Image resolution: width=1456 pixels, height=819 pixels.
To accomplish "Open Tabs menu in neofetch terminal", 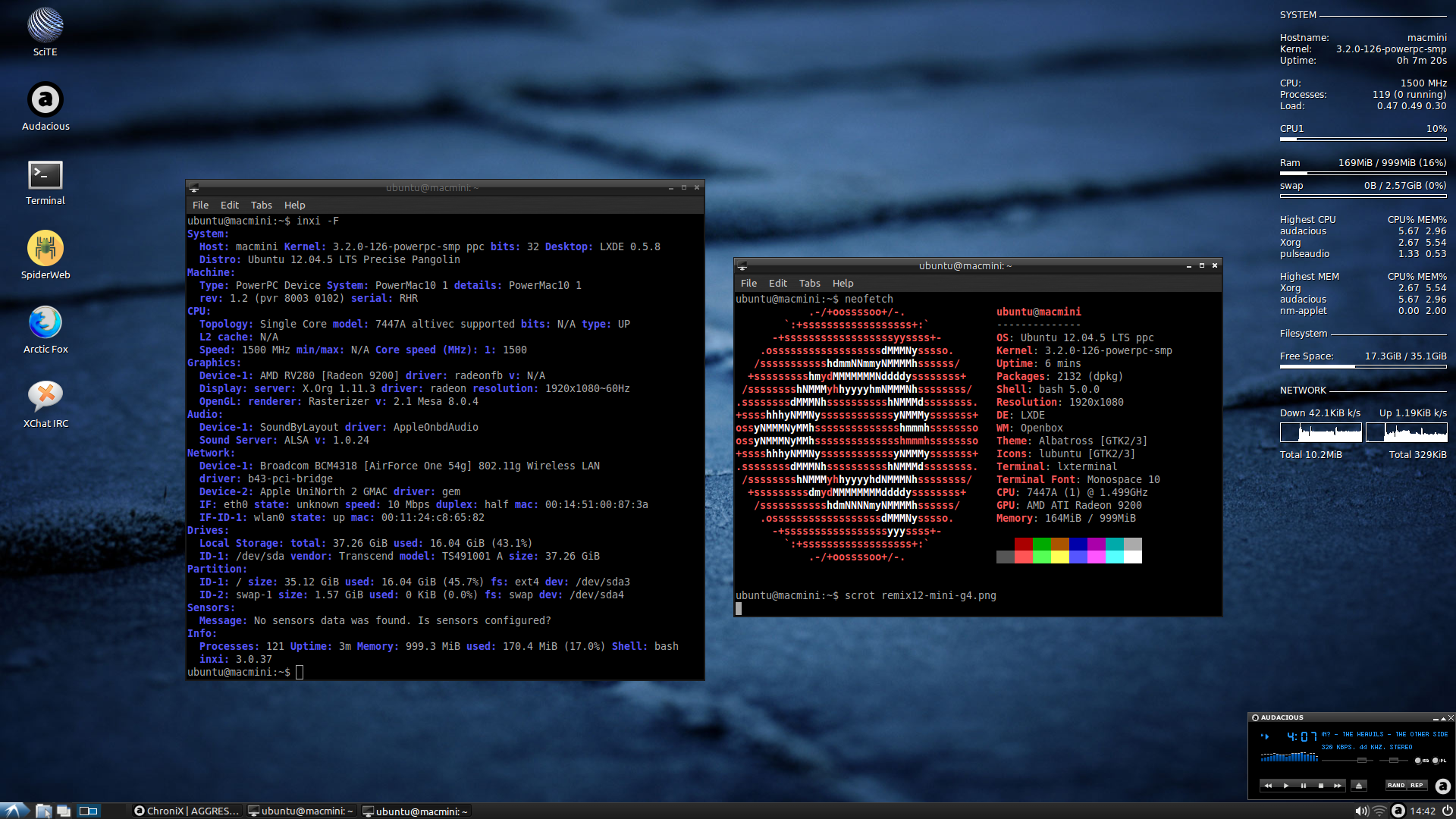I will point(810,284).
